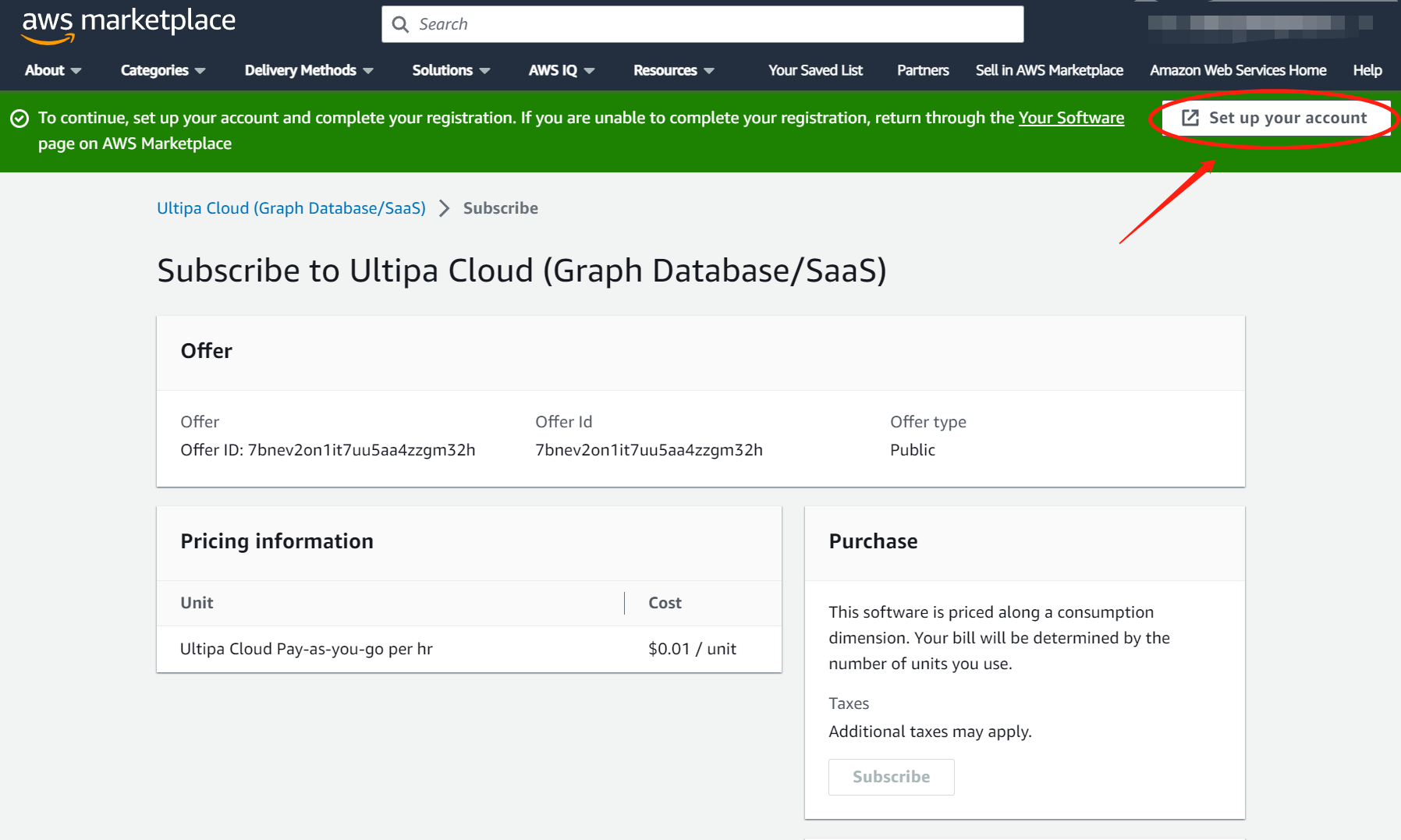Click the $0.01 / unit cost cell
The height and width of the screenshot is (840, 1401).
click(692, 649)
